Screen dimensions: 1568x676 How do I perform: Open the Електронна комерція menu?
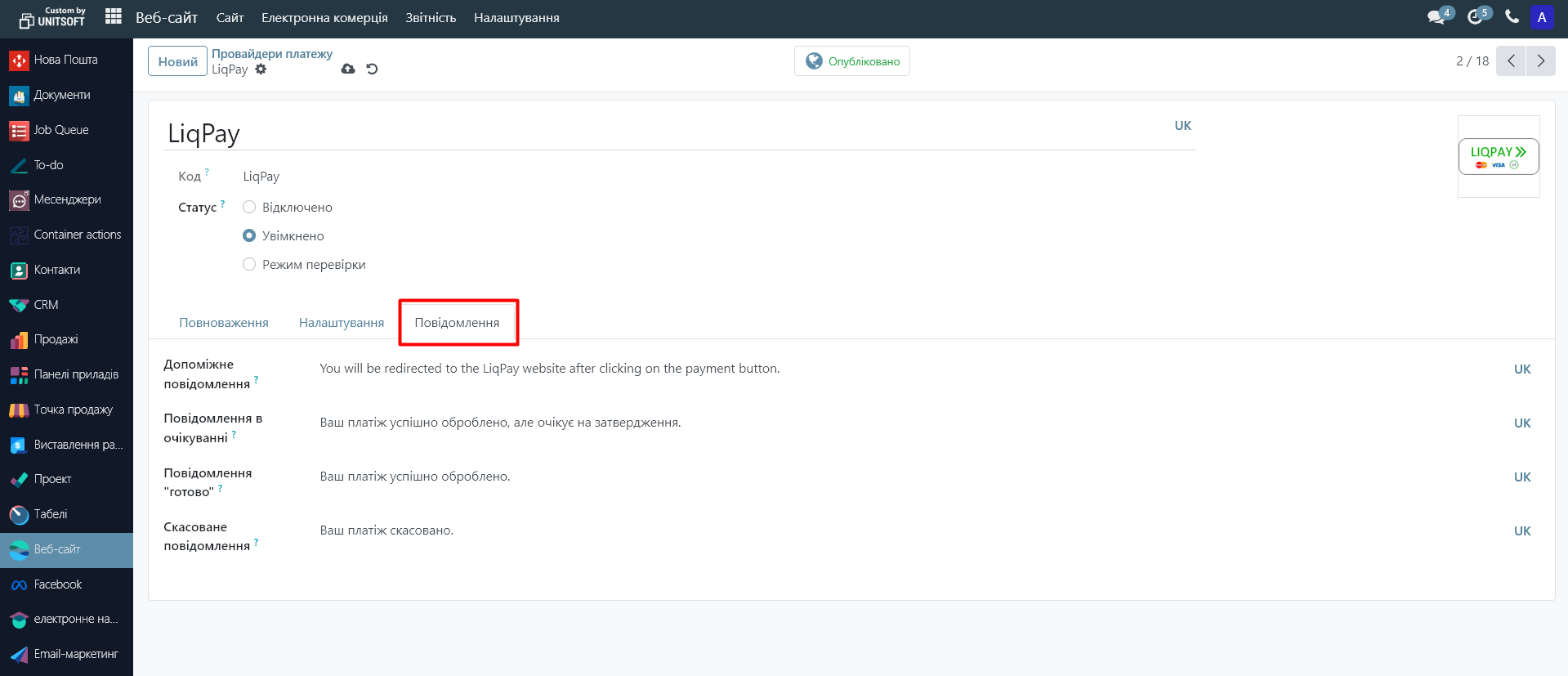point(324,18)
